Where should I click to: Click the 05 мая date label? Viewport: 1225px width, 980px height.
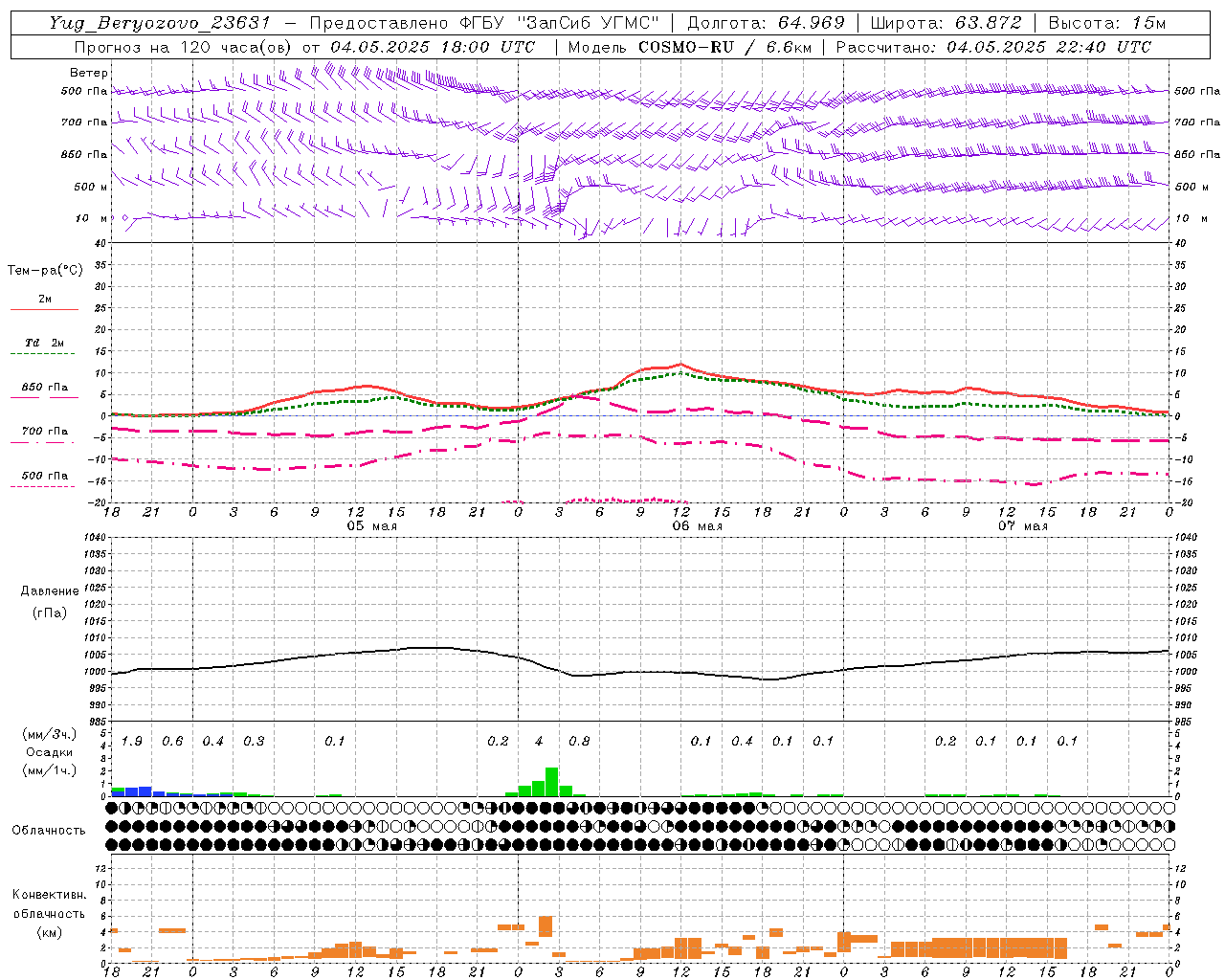[372, 526]
